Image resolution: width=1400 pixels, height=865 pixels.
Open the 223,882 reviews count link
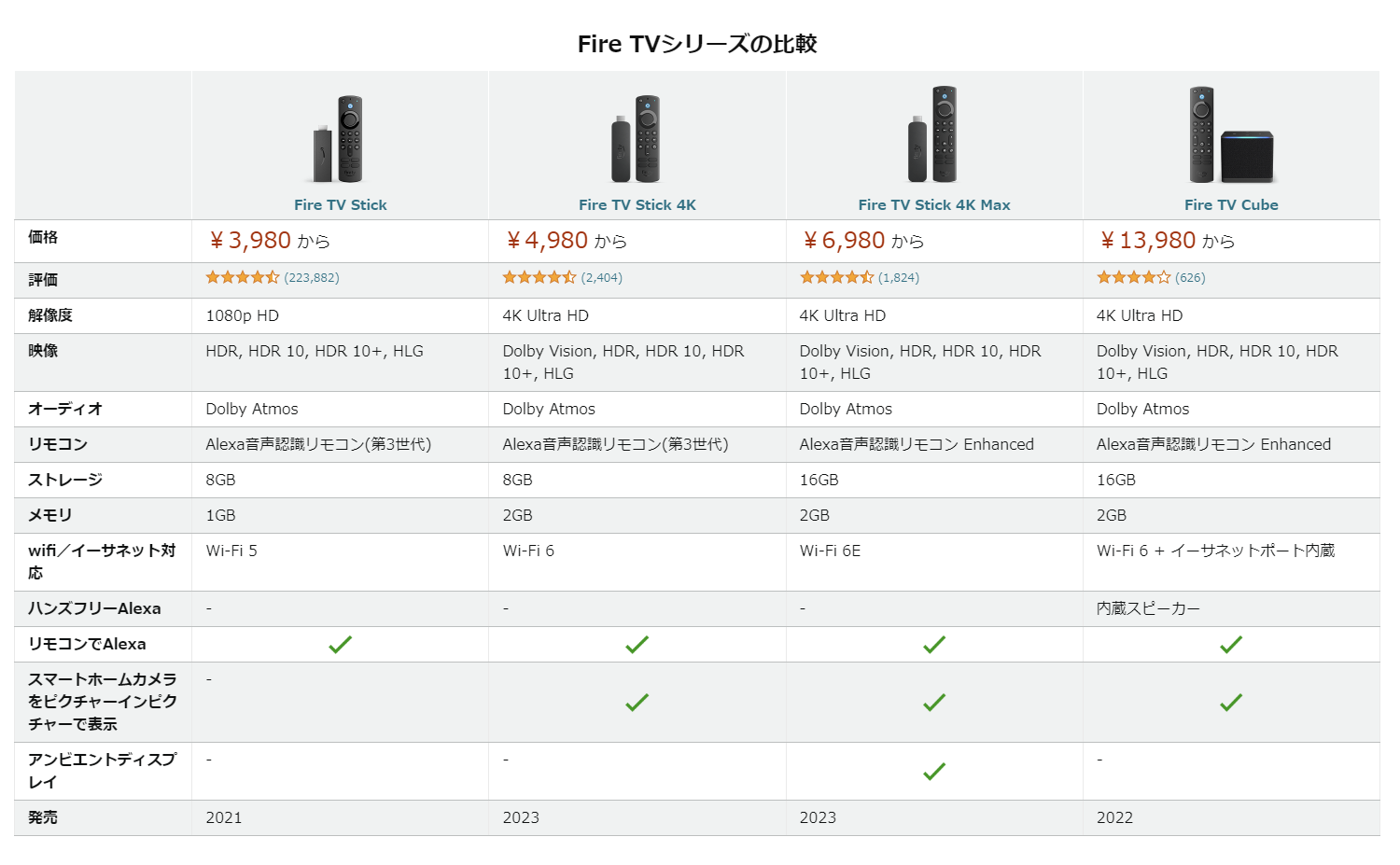click(312, 278)
